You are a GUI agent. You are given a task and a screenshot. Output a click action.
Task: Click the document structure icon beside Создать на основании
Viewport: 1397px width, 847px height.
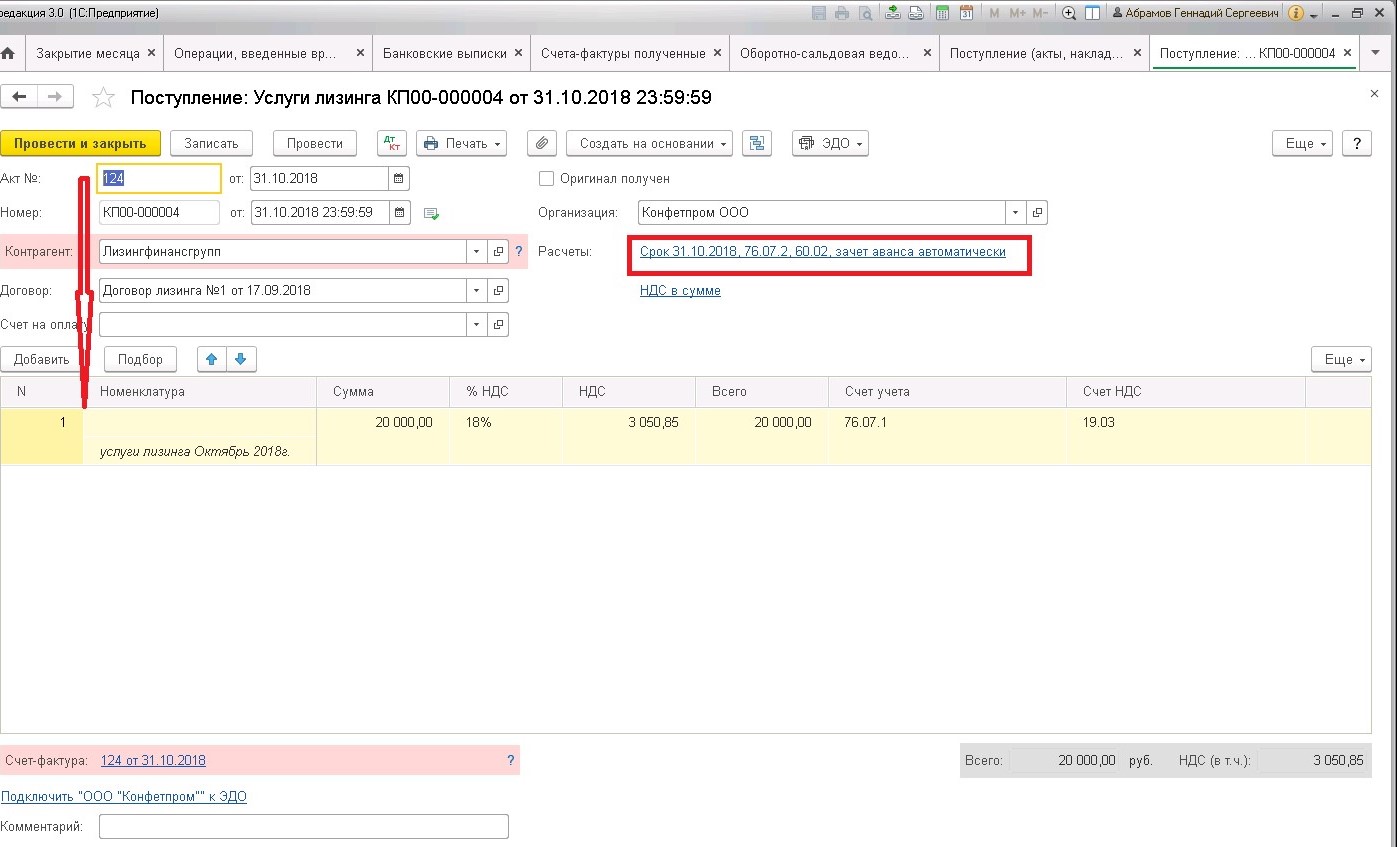click(757, 143)
